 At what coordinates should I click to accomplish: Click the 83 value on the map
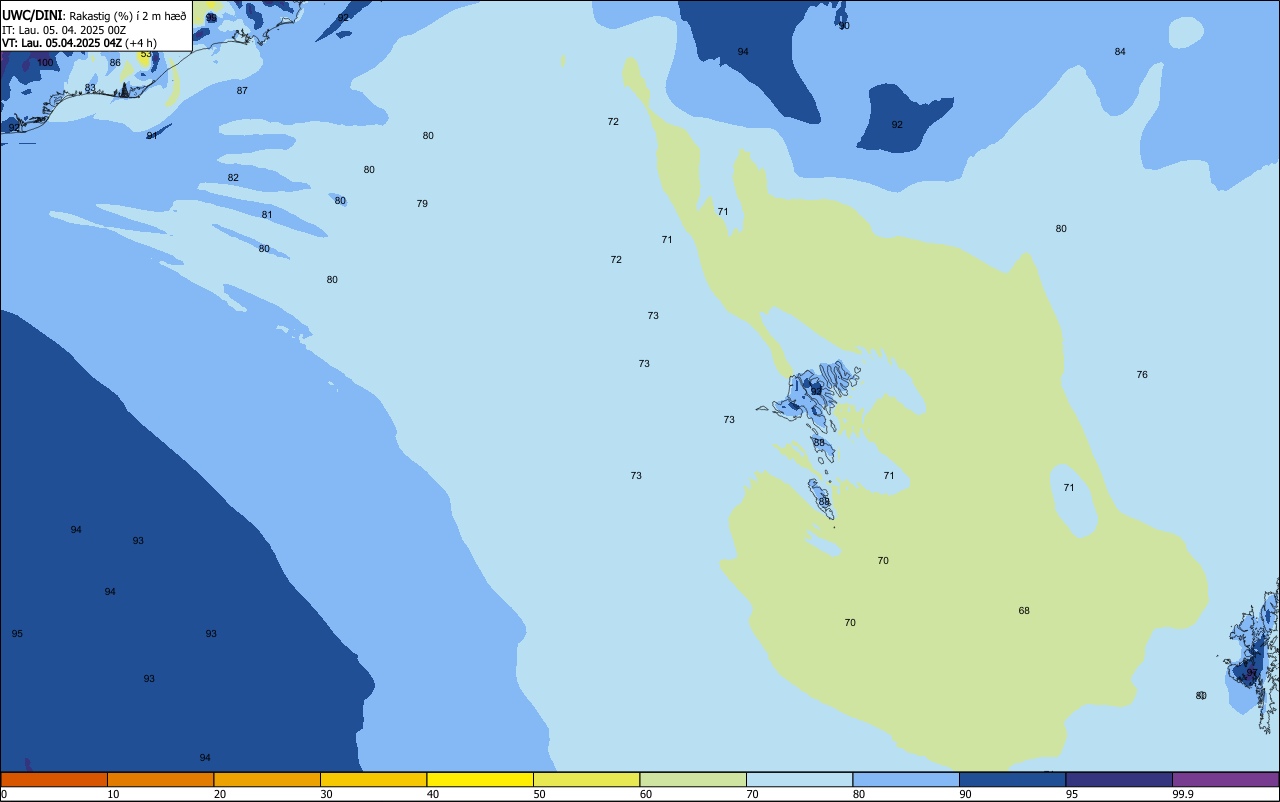point(90,88)
